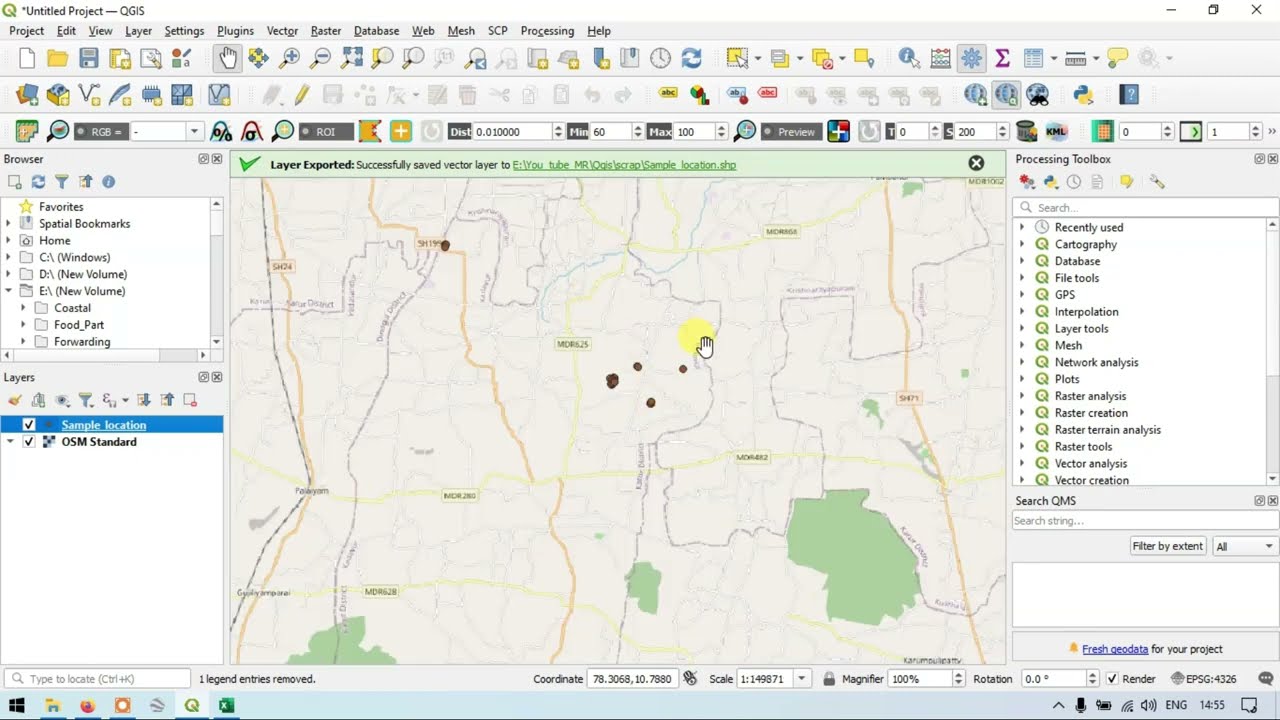Expand the Spatial Bookmarks tree item
The width and height of the screenshot is (1280, 720).
8,224
